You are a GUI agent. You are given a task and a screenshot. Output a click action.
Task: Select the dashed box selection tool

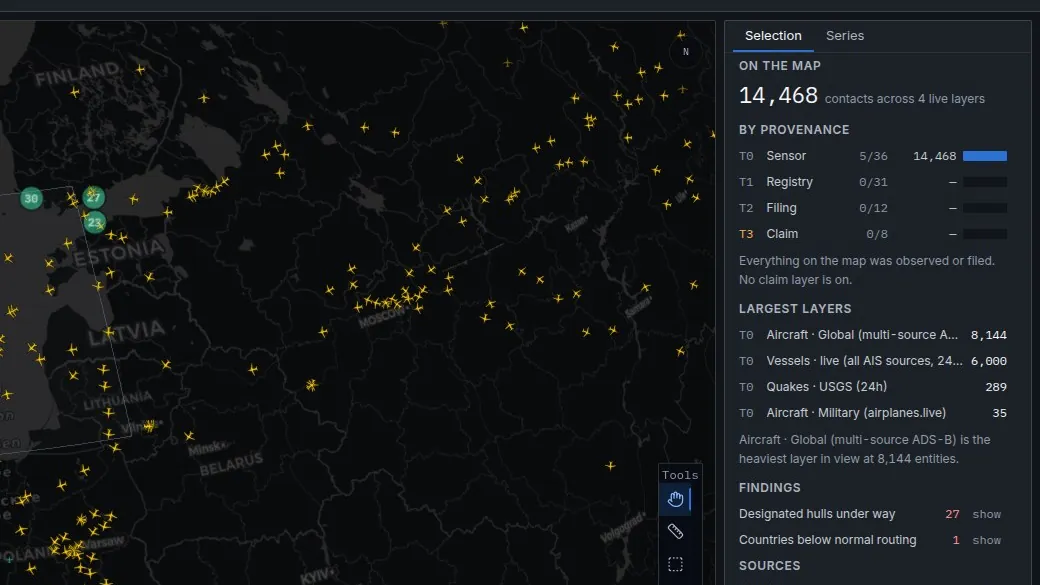(x=675, y=564)
